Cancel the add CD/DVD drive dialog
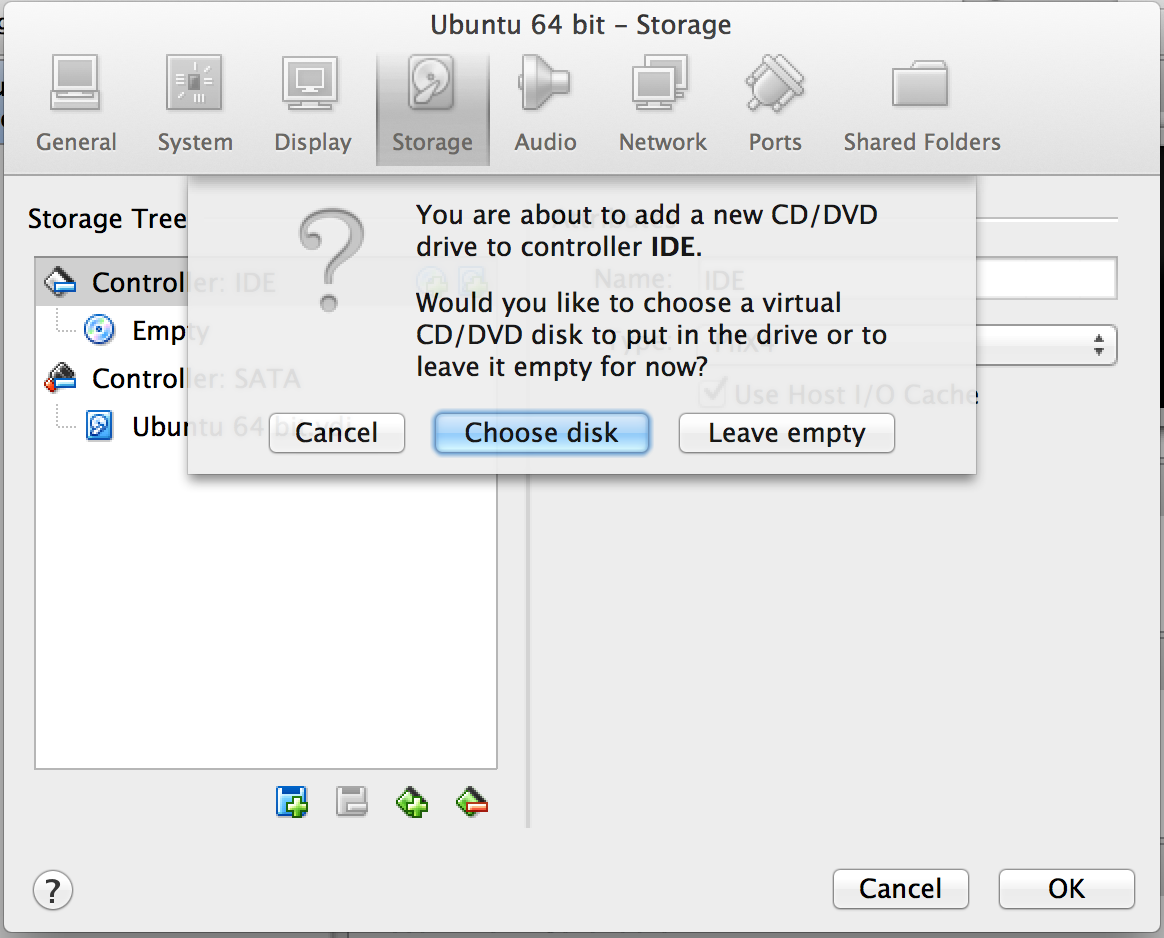1164x938 pixels. (336, 433)
